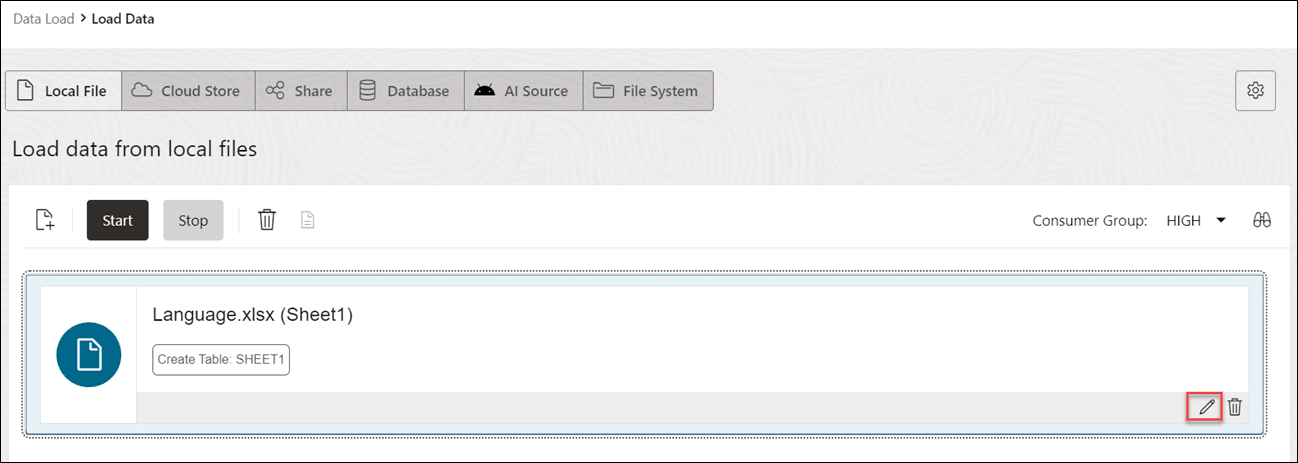Expand the Consumer Group dropdown arrow

pos(1221,220)
